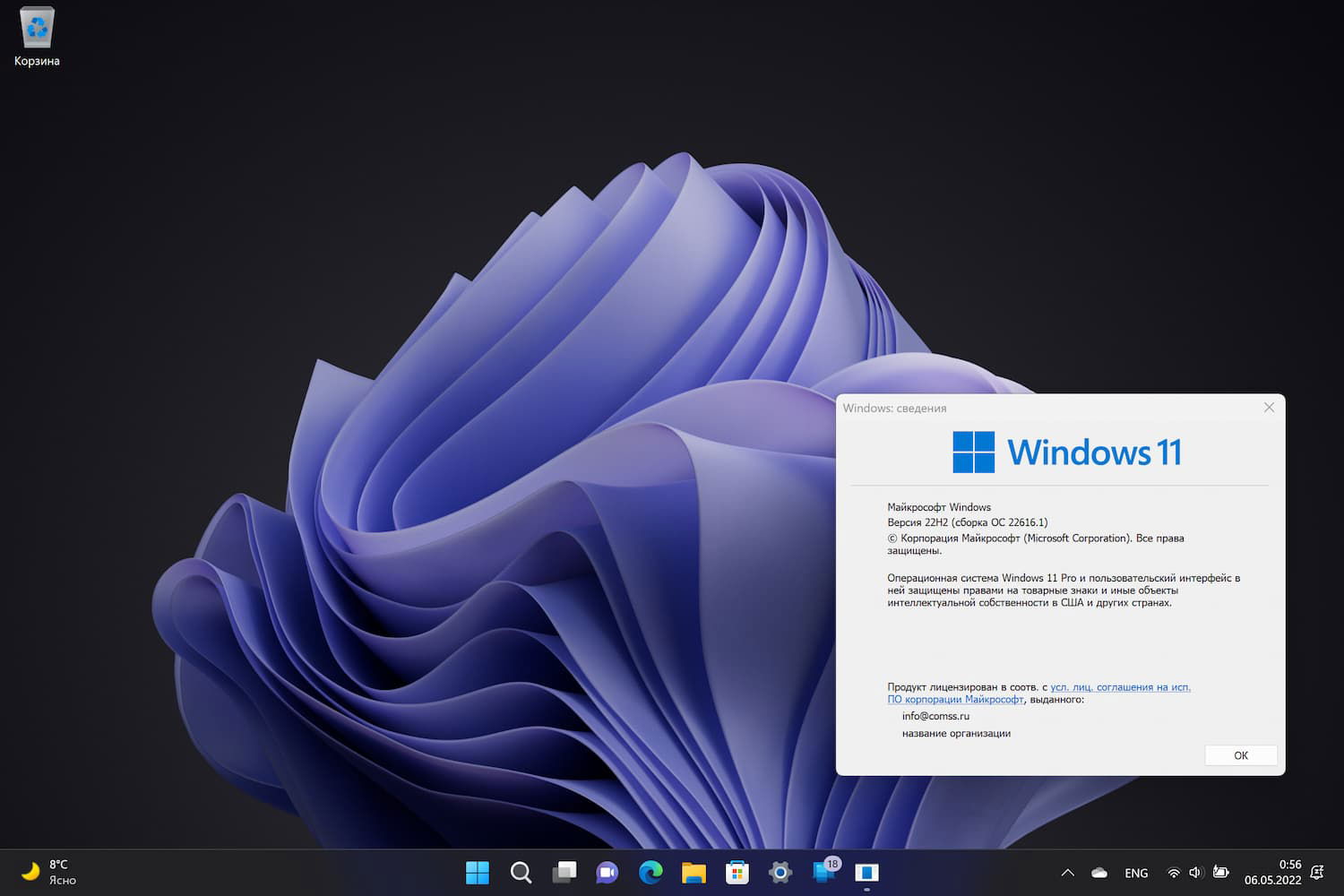
Task: Launch the Teams Chat taskbar icon
Action: [x=607, y=872]
